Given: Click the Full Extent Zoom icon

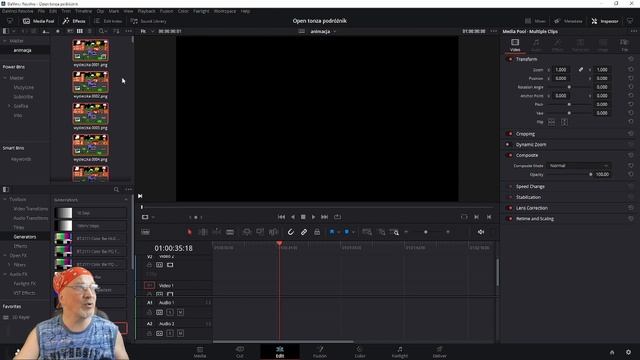Looking at the screenshot, I should 367,232.
